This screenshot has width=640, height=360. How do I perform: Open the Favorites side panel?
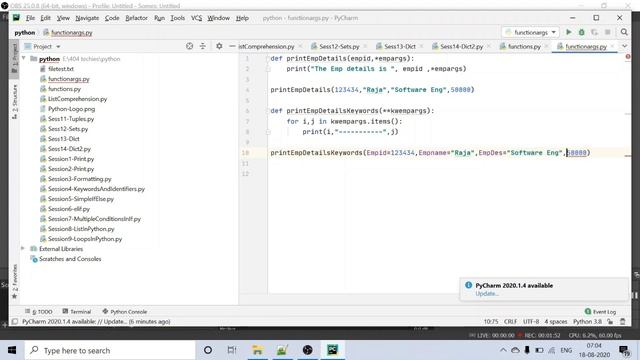[15, 281]
